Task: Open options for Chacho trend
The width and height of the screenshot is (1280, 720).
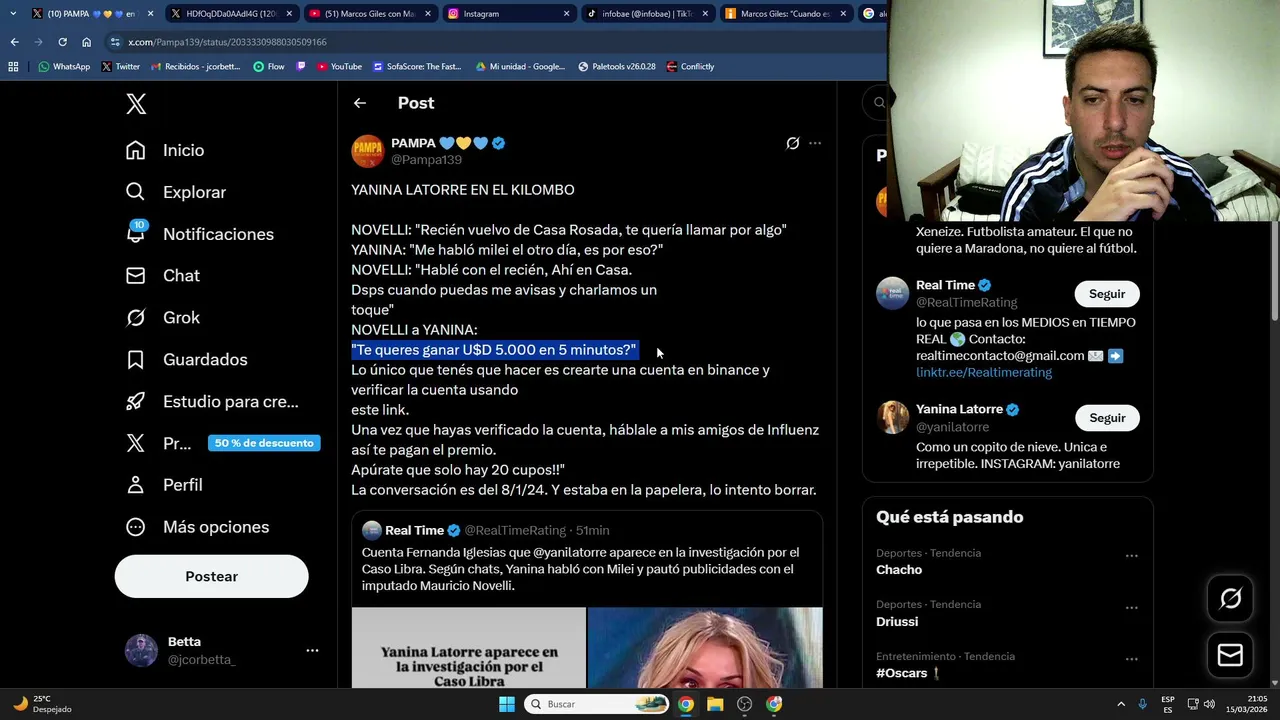Action: (1131, 555)
